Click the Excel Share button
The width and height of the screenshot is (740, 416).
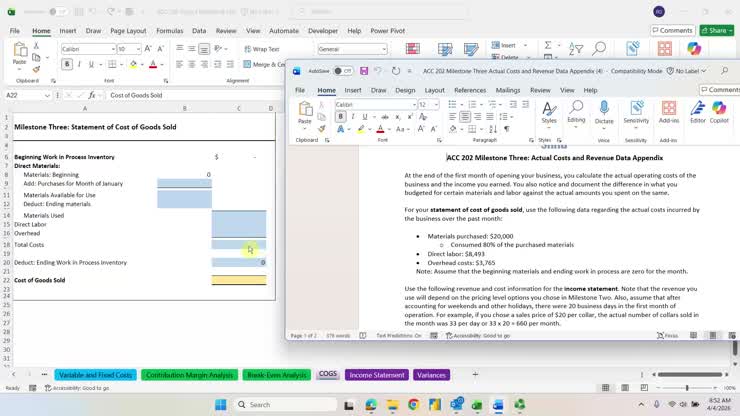tap(717, 31)
